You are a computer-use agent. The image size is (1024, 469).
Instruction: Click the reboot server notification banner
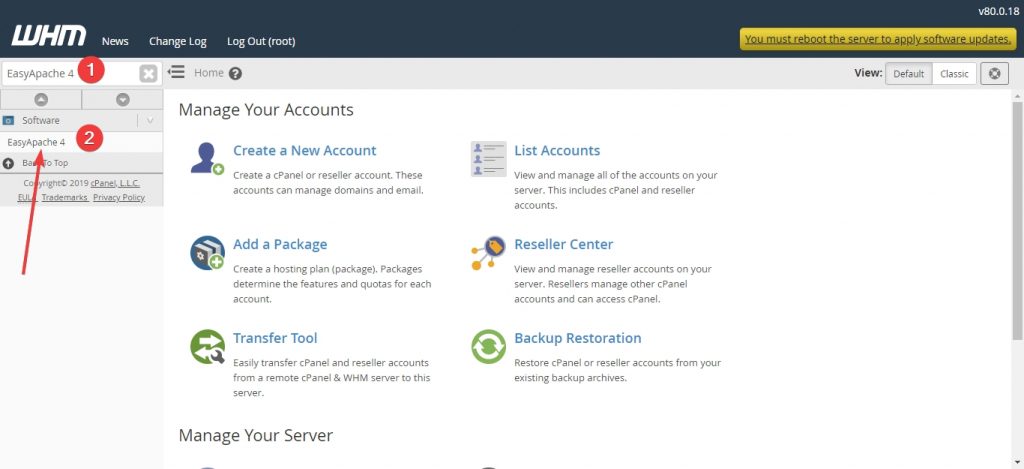point(878,39)
